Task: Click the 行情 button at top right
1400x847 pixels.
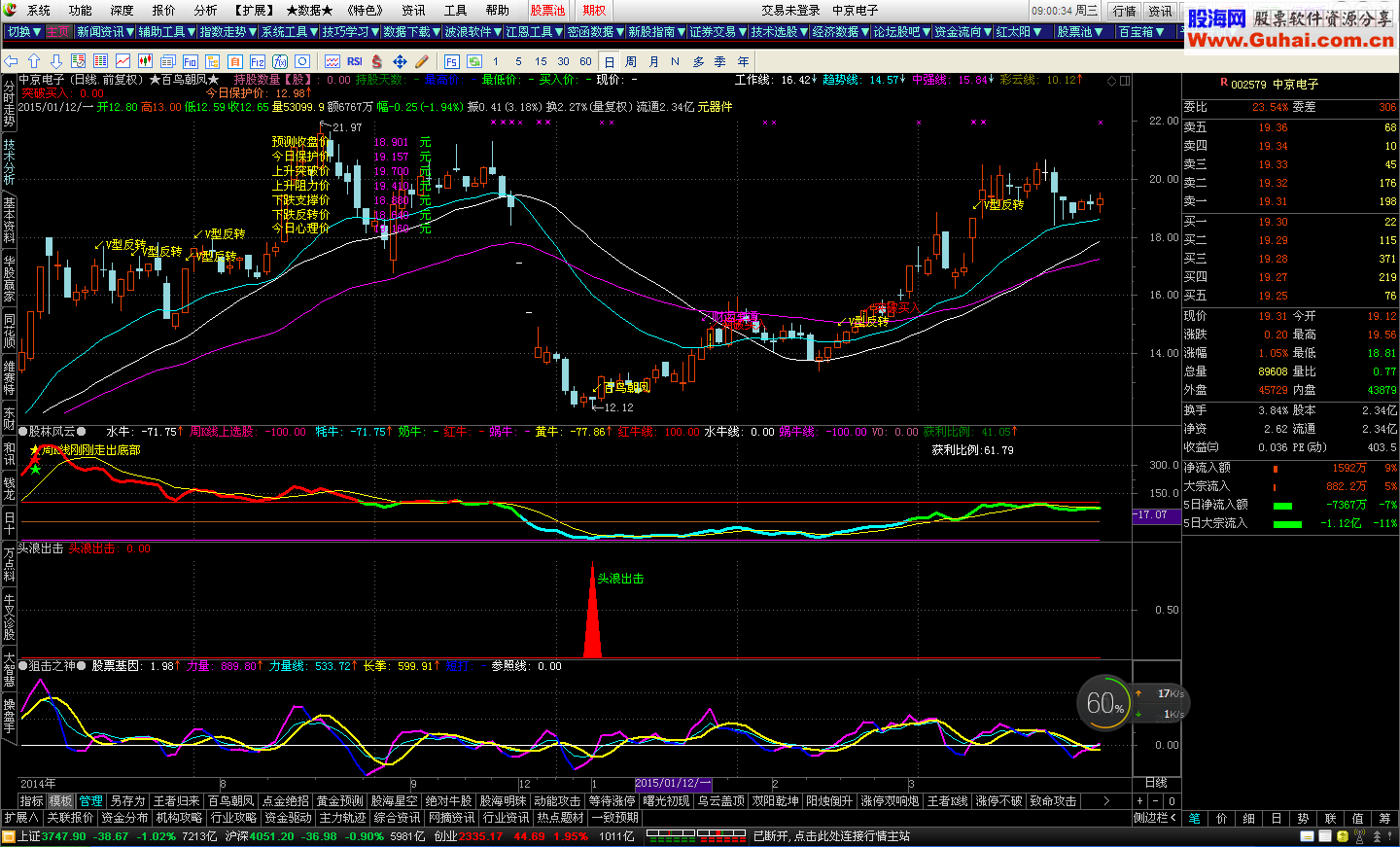Action: (1125, 11)
